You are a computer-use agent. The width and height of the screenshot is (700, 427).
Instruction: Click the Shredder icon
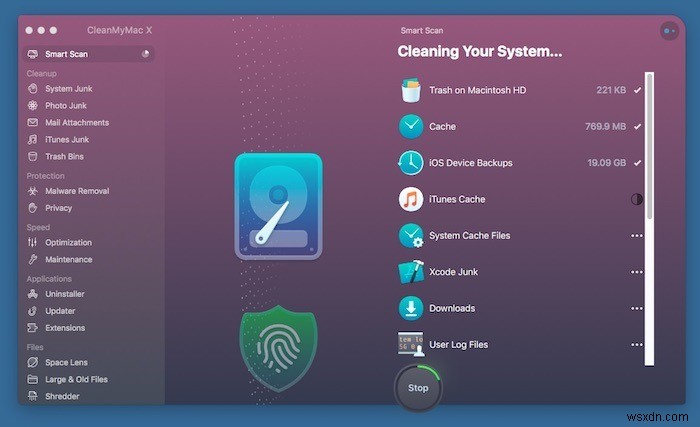point(33,396)
